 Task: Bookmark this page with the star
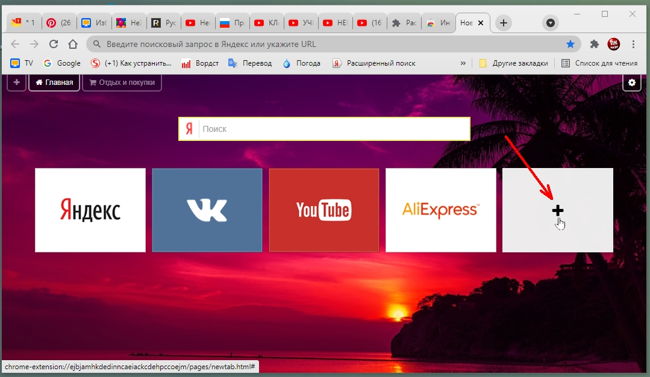tap(570, 44)
